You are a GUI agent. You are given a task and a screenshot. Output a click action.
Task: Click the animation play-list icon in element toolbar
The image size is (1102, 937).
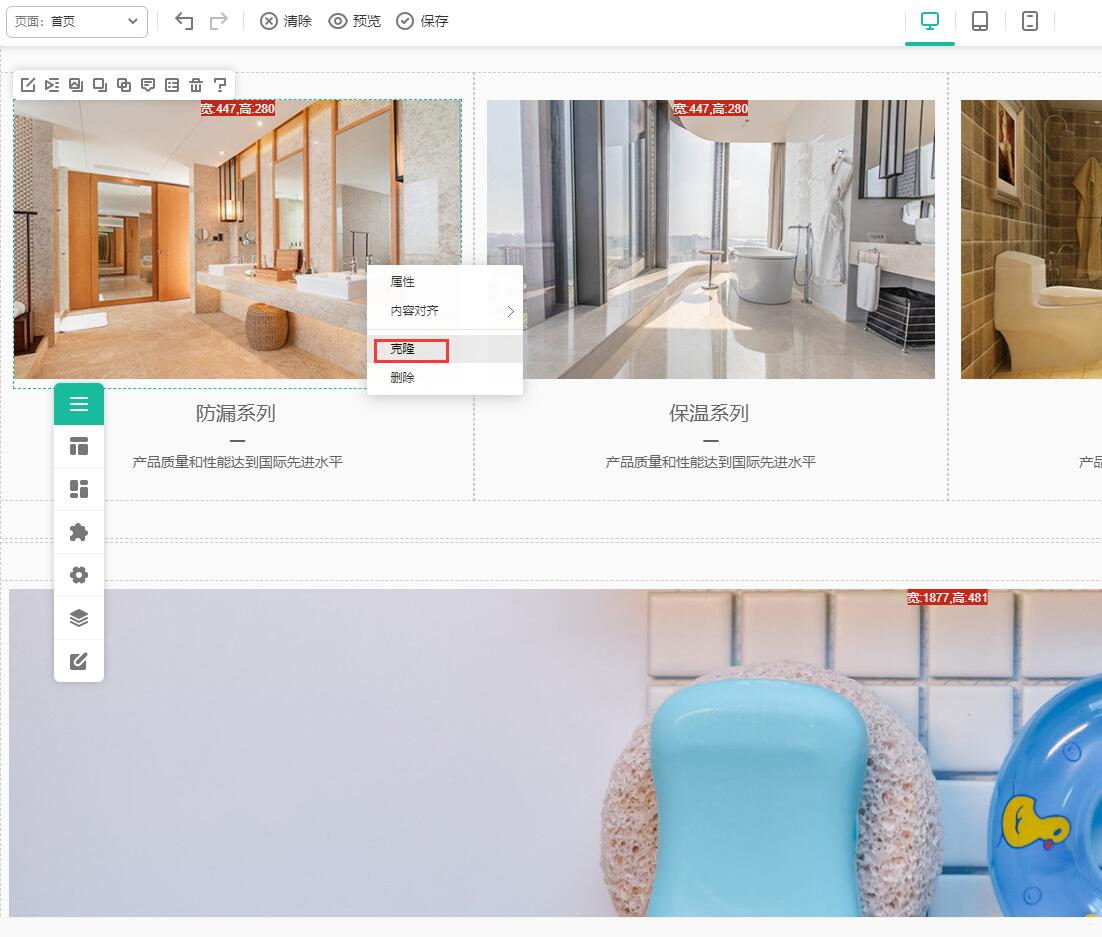(x=52, y=85)
